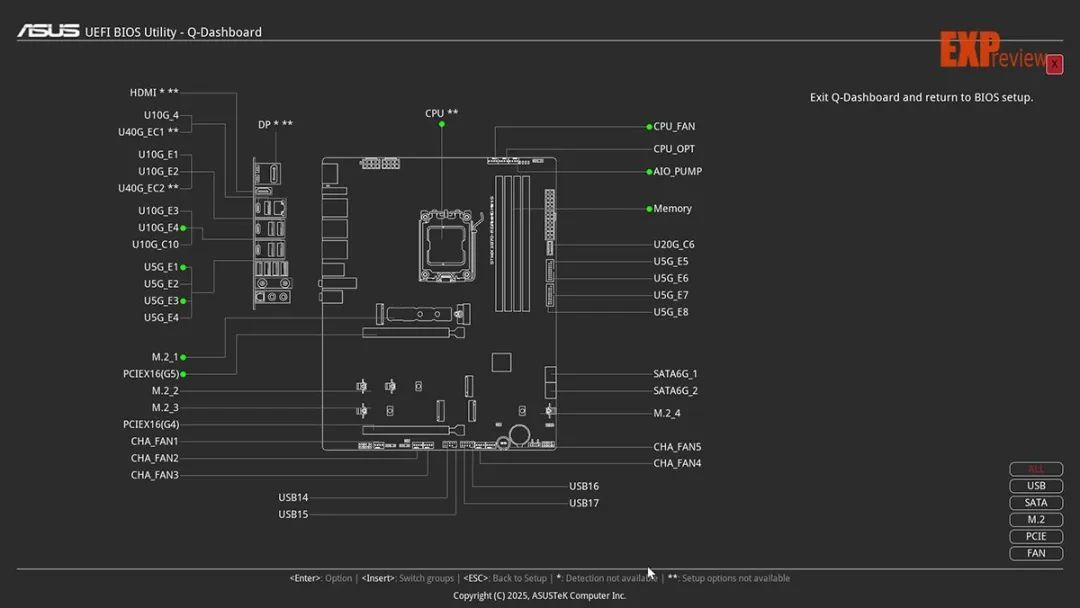Select CHA_FAN5 header label

(x=677, y=447)
